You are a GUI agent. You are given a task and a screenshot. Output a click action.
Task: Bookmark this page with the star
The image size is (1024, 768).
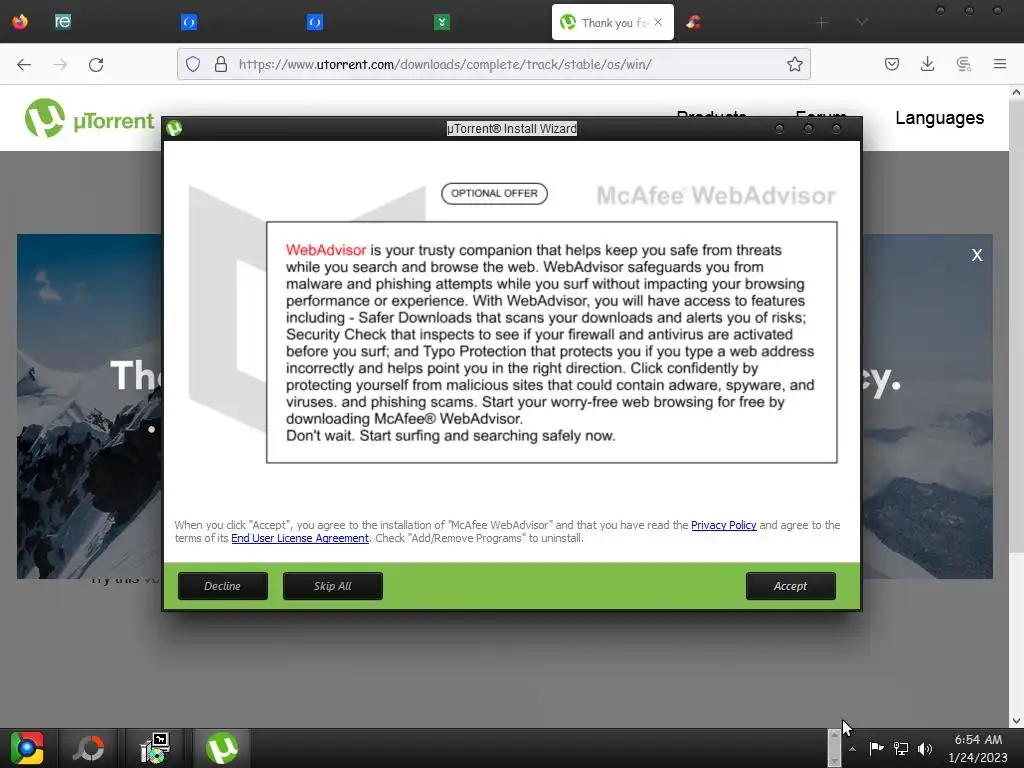click(x=794, y=64)
